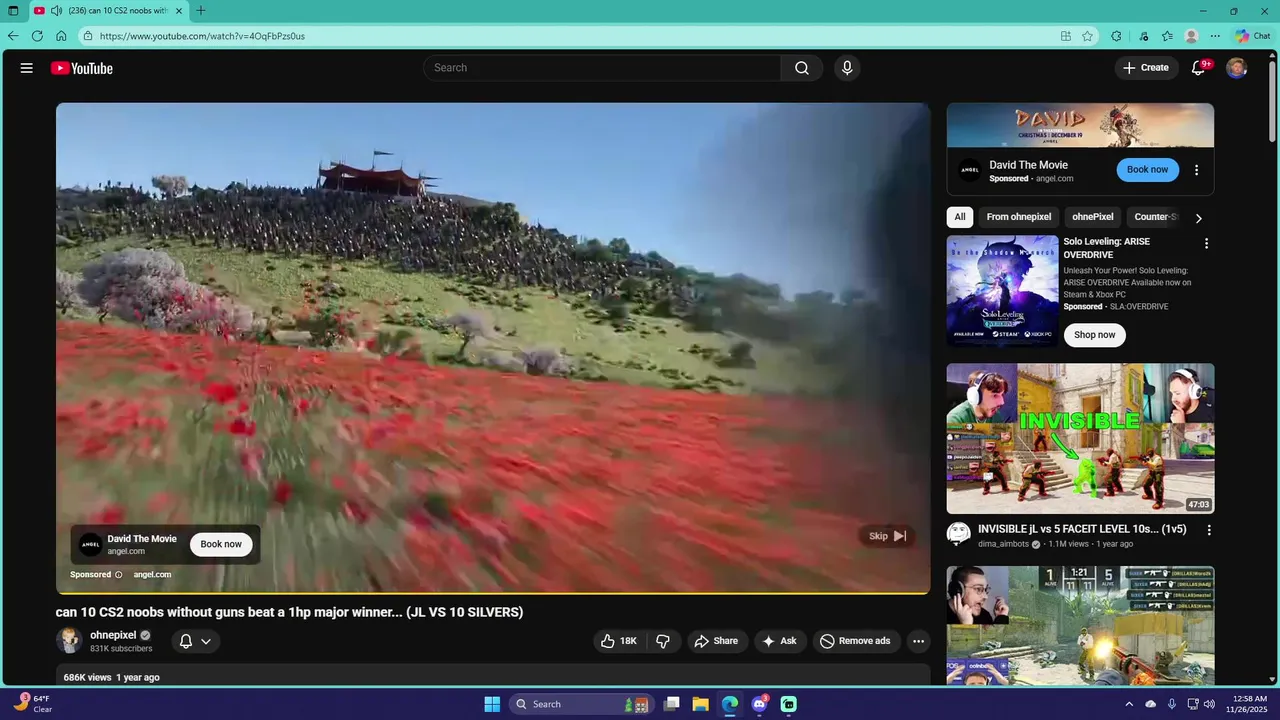Open ad options menu for David The Movie
Viewport: 1280px width, 720px height.
pos(1196,170)
